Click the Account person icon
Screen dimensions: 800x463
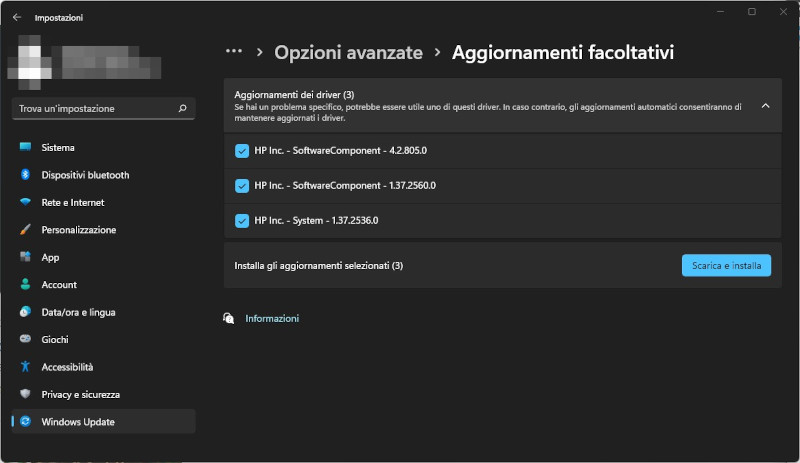click(x=26, y=285)
